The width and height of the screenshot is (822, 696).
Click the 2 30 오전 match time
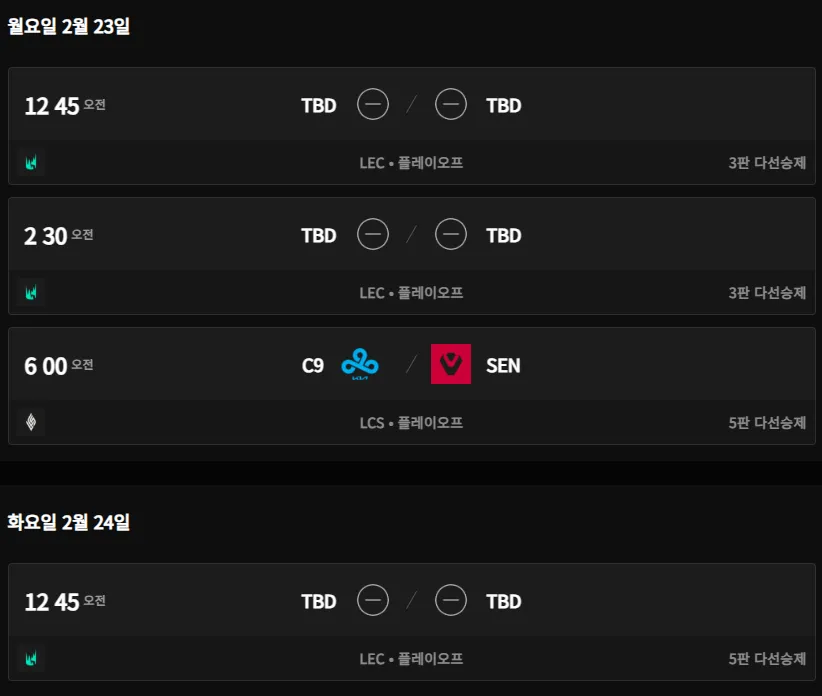coord(58,236)
